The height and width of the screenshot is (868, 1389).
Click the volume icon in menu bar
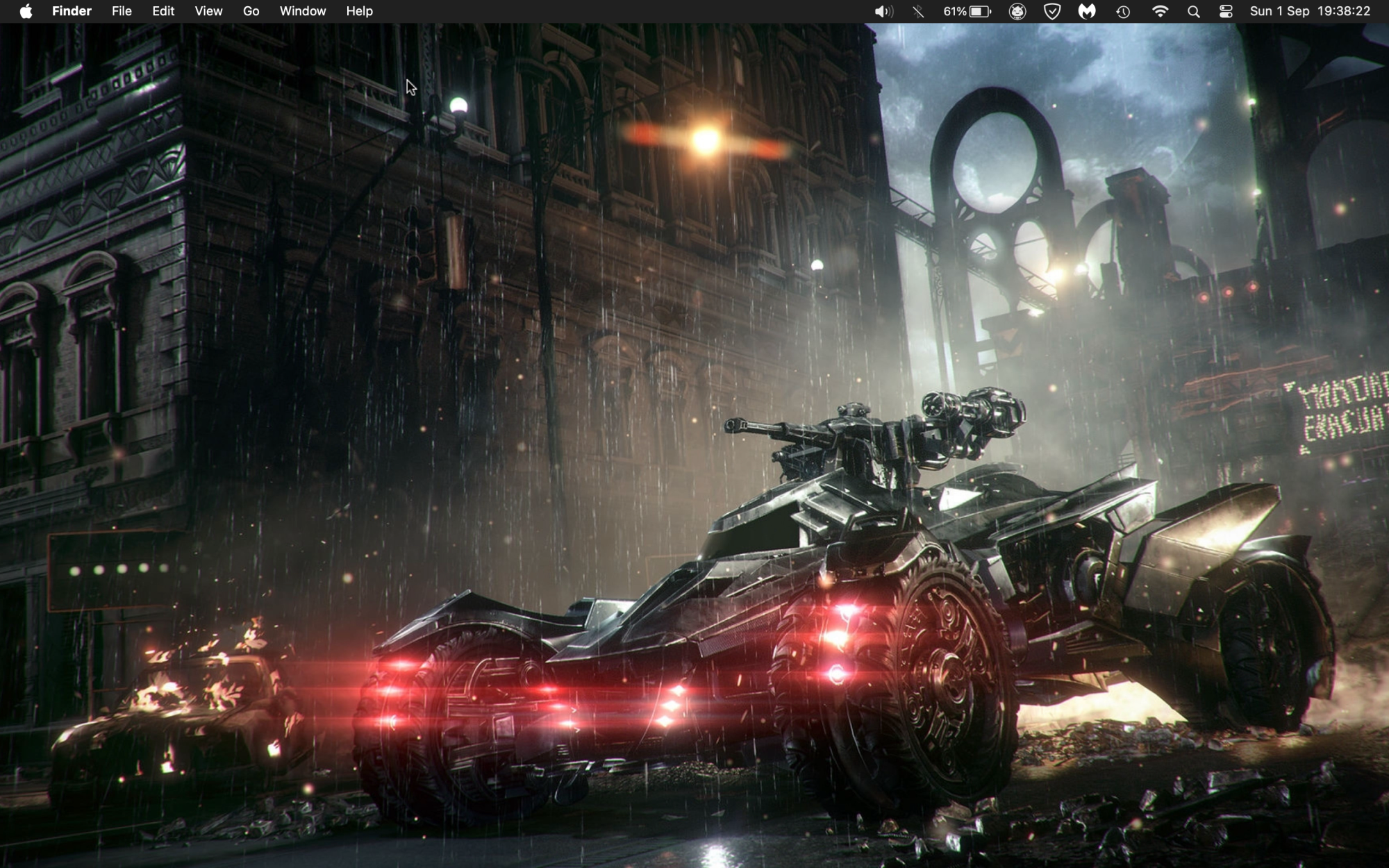click(x=883, y=11)
